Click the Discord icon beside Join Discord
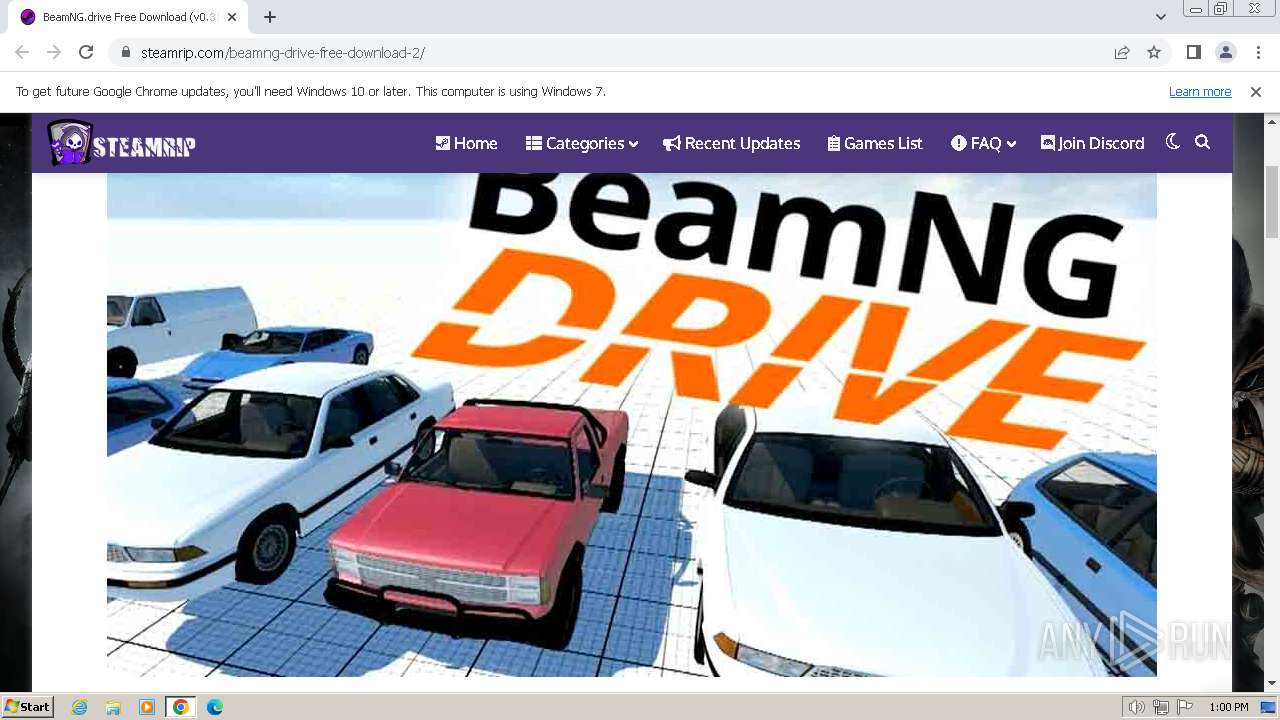The image size is (1280, 720). point(1048,143)
